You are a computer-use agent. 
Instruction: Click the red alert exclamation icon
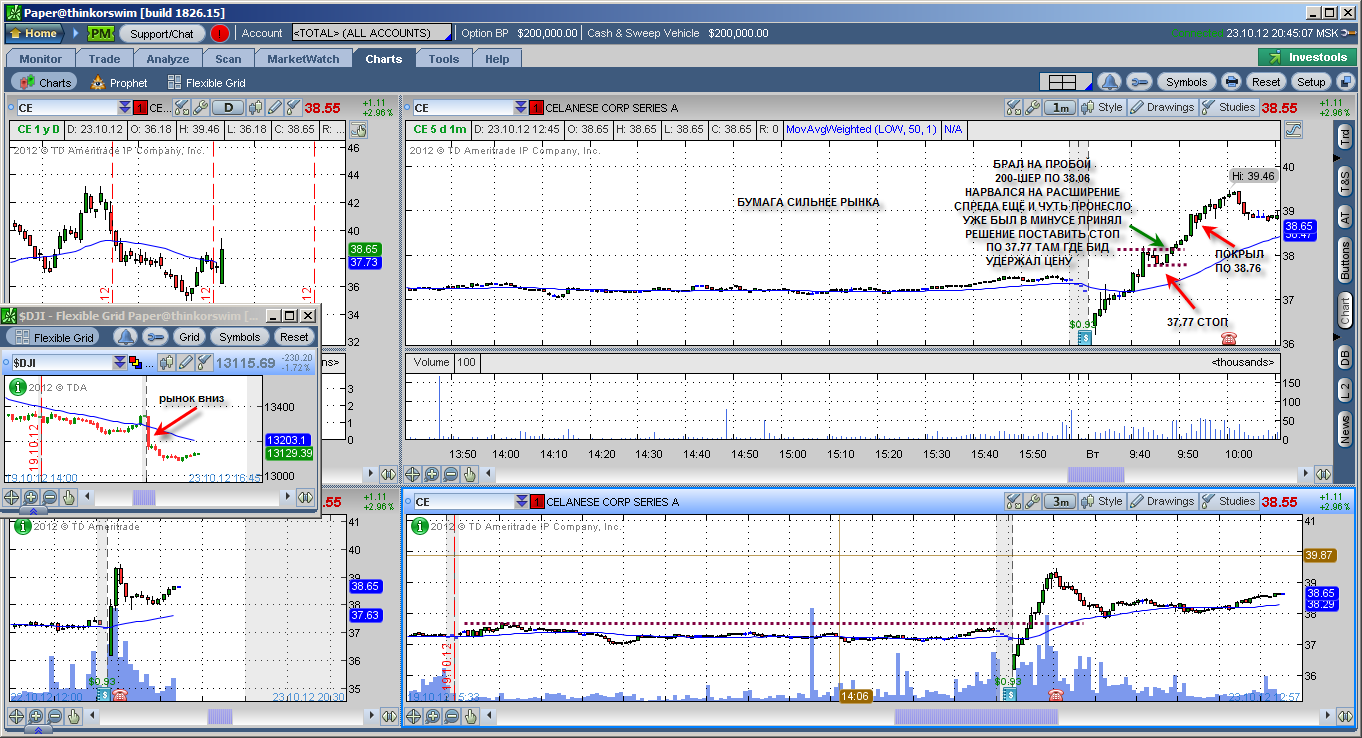[x=219, y=33]
